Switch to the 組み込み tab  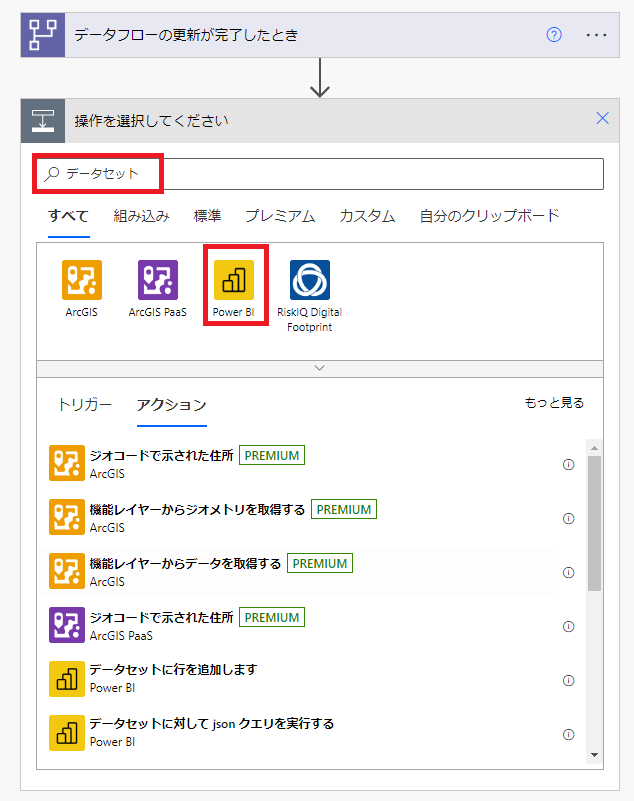tap(141, 216)
